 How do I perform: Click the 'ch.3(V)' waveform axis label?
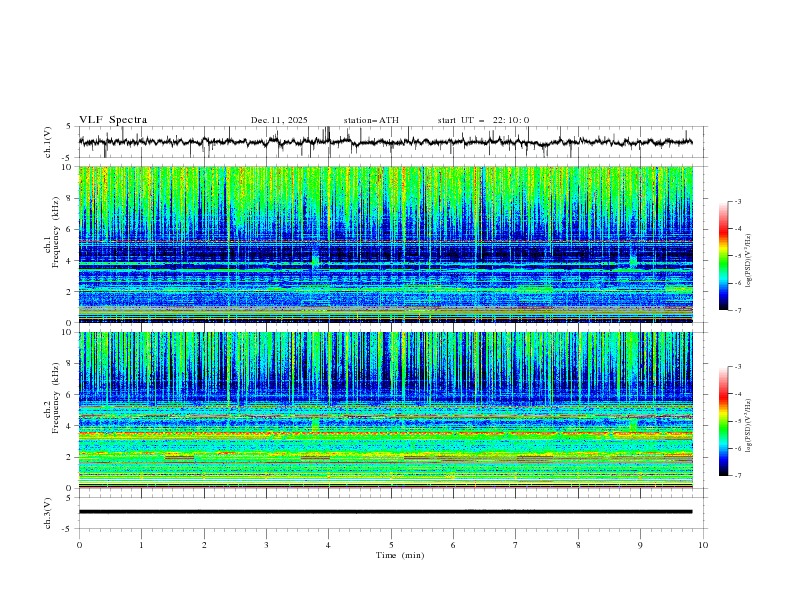[48, 513]
